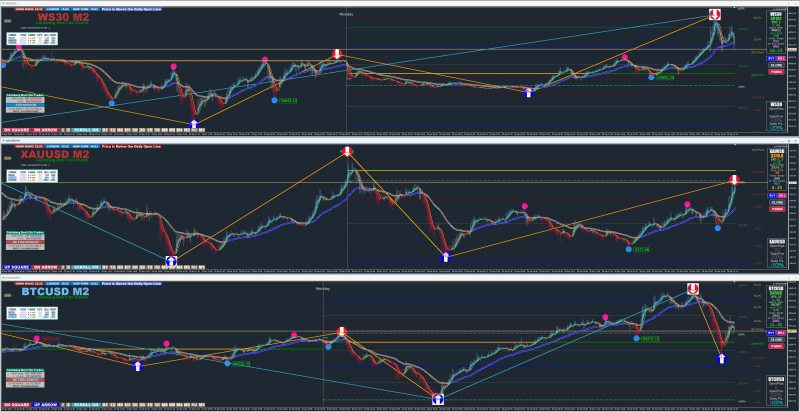Click the red down-arrow at XAUUSD chart's highest peak
Viewport: 800px width, 412px height.
[347, 151]
